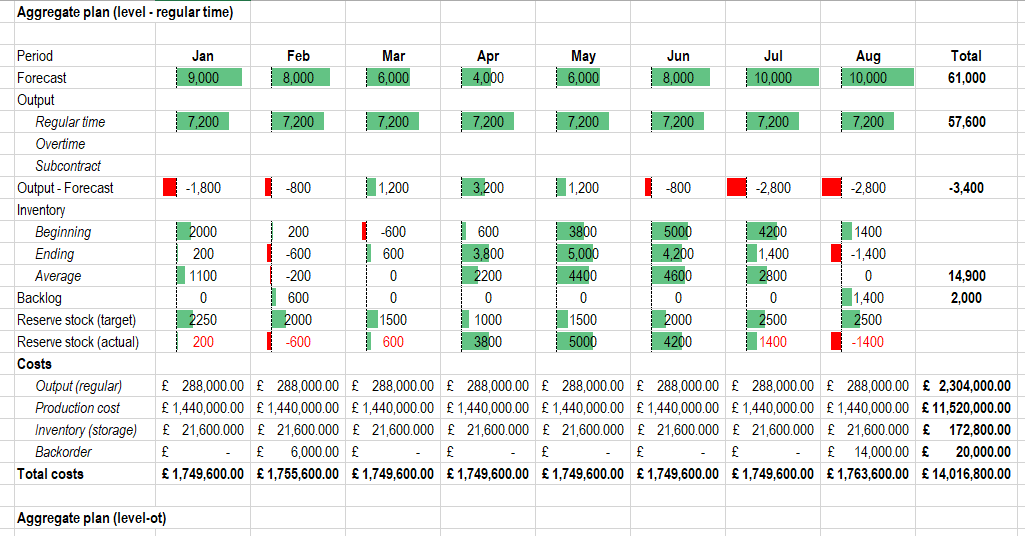
Task: Select the Apr forecast value 4,000
Action: point(488,78)
